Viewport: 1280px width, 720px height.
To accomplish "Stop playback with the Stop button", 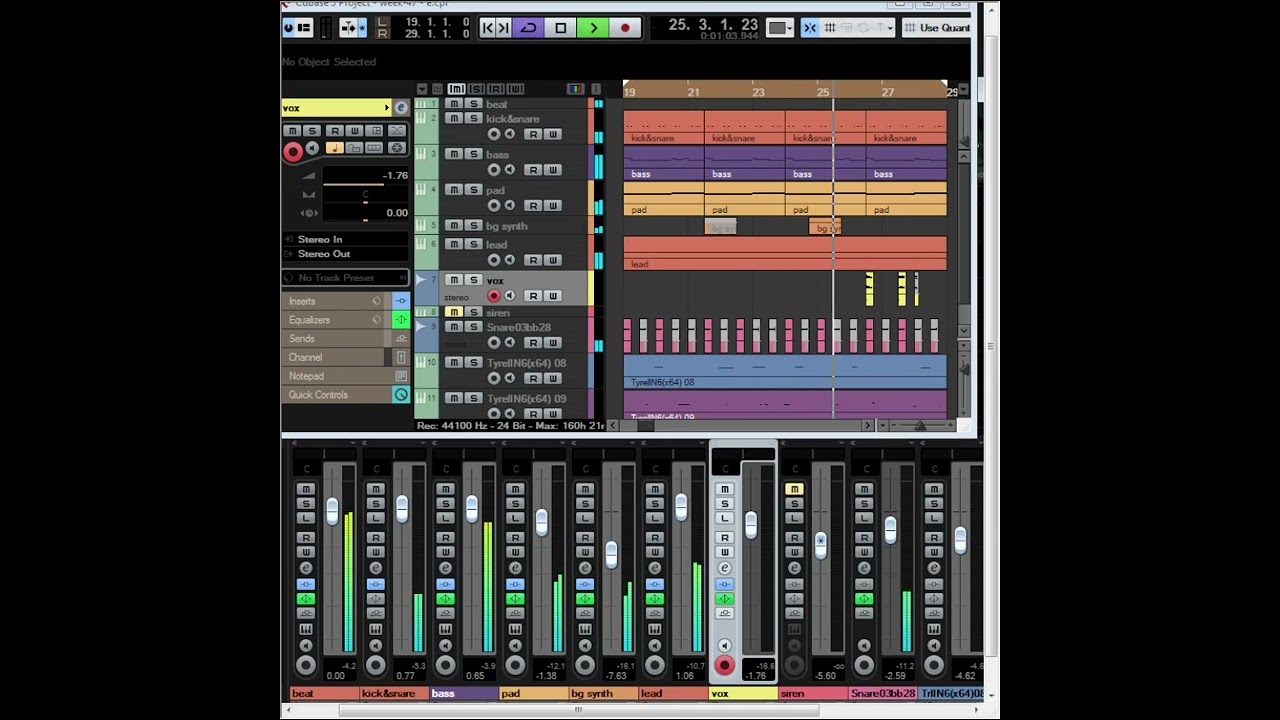I will [560, 28].
